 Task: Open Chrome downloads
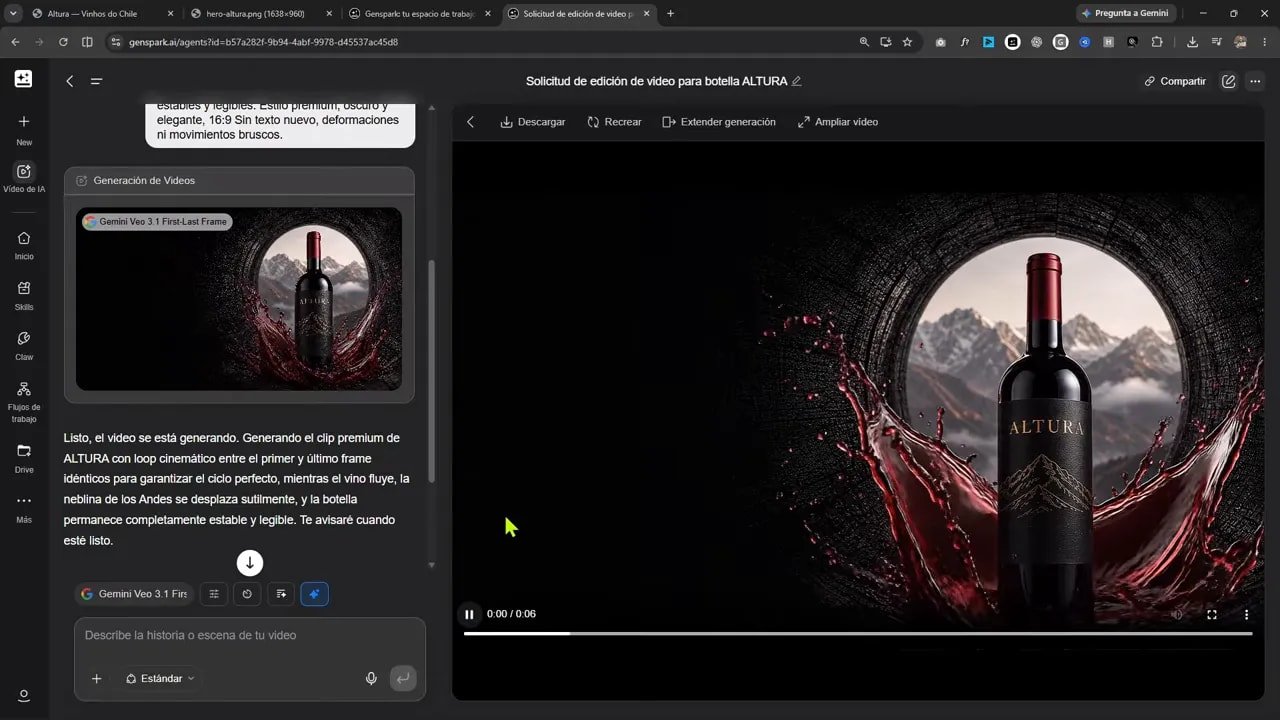(1192, 42)
